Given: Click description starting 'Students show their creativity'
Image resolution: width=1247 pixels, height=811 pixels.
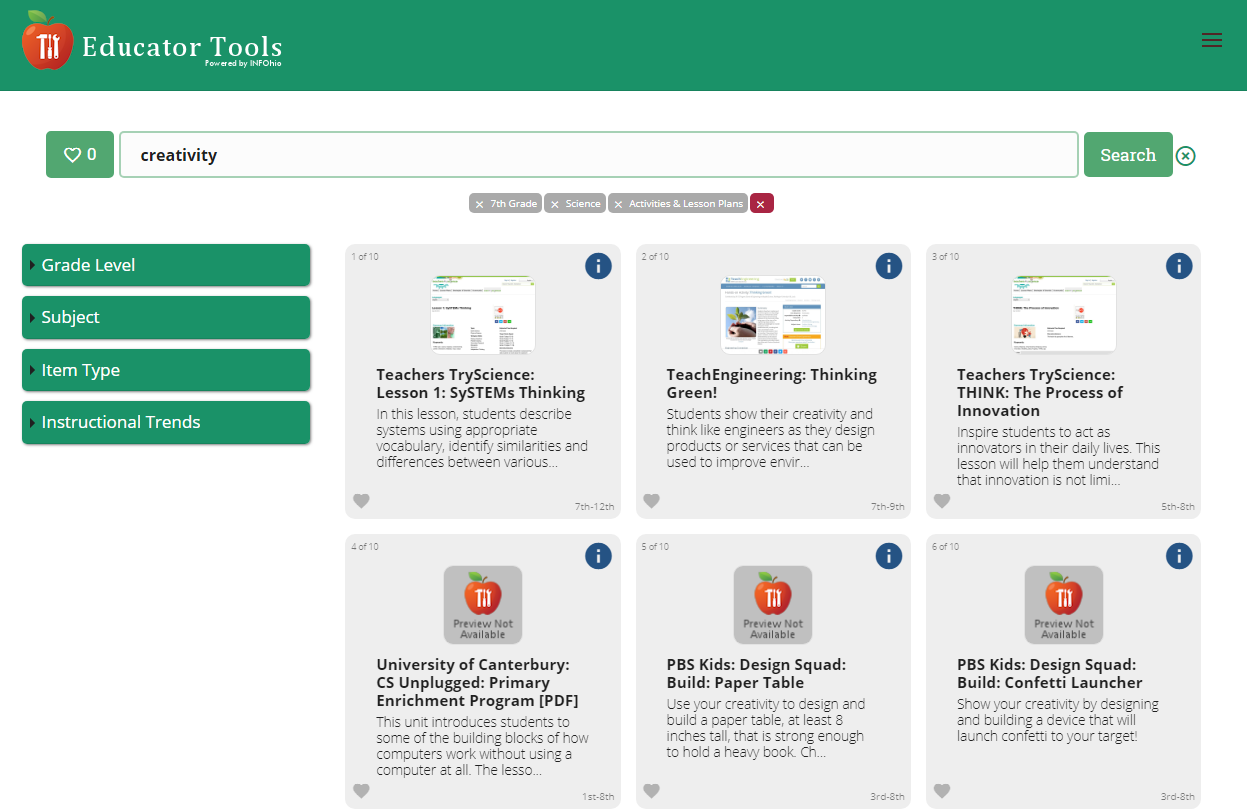Looking at the screenshot, I should [x=770, y=438].
